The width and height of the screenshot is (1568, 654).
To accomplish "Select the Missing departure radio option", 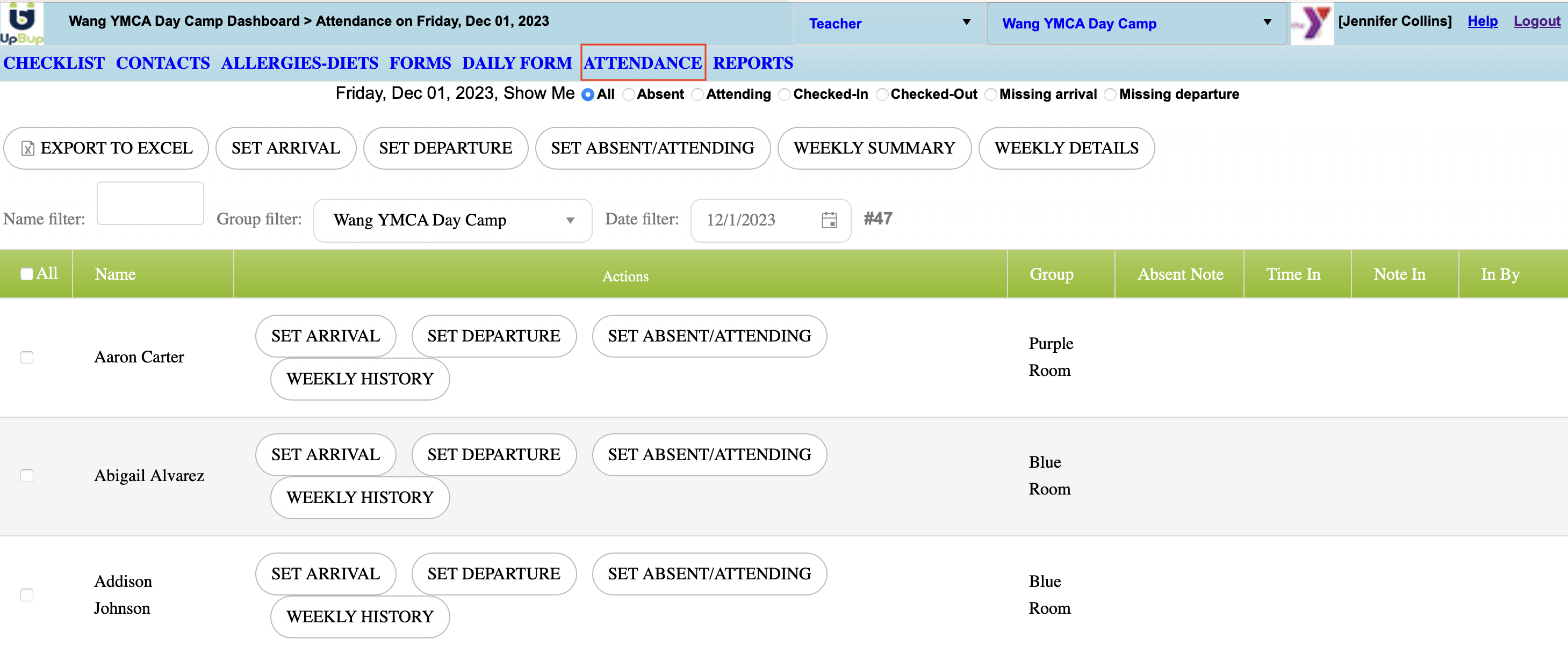I will pos(1110,95).
